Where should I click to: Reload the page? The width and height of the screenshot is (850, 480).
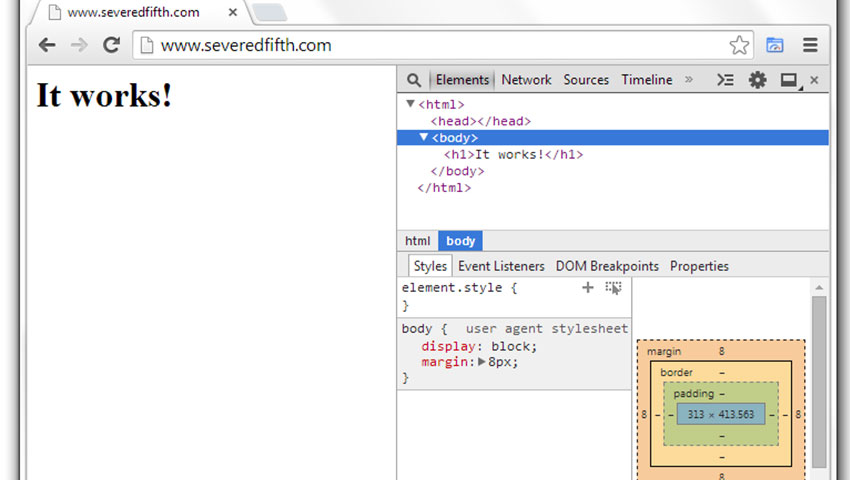tap(111, 45)
